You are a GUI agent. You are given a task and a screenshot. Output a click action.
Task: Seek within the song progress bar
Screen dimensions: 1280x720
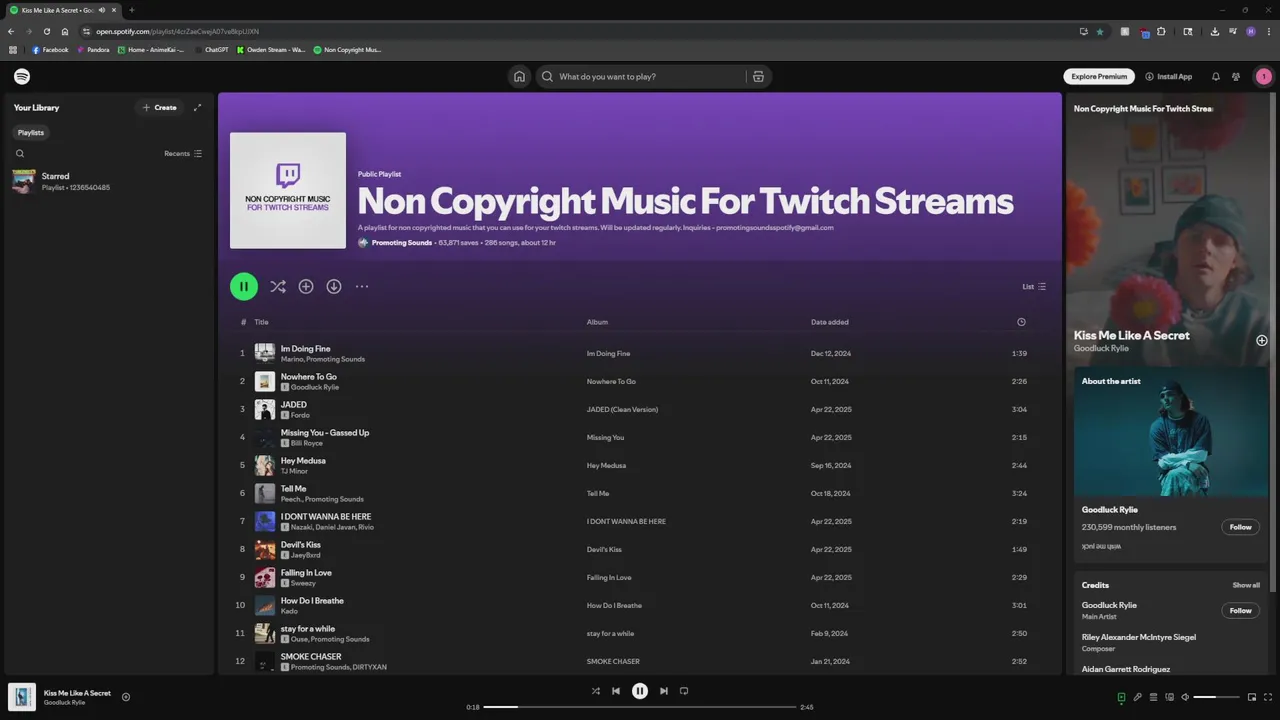641,707
